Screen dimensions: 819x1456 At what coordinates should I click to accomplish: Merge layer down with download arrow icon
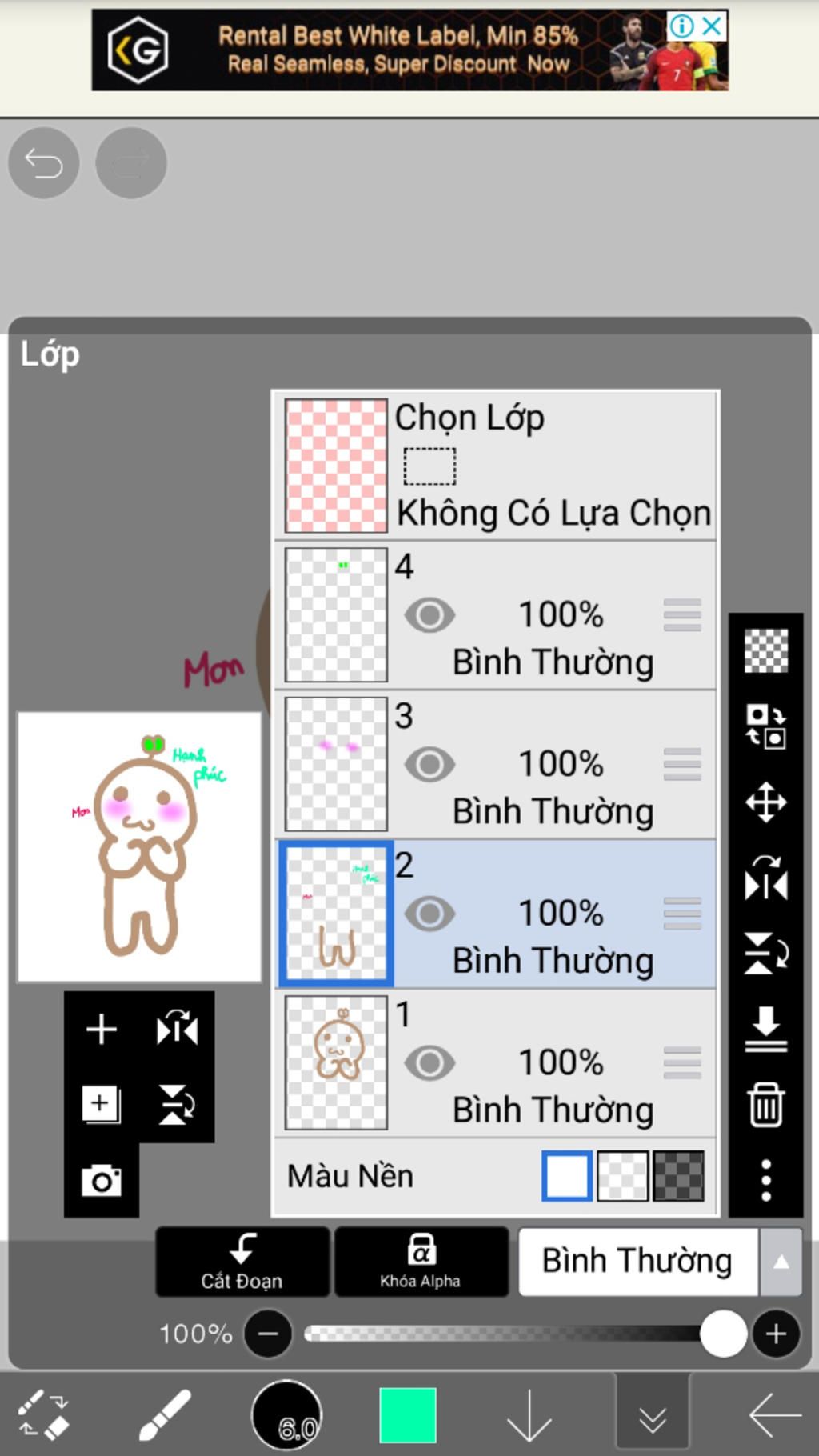pos(765,1029)
